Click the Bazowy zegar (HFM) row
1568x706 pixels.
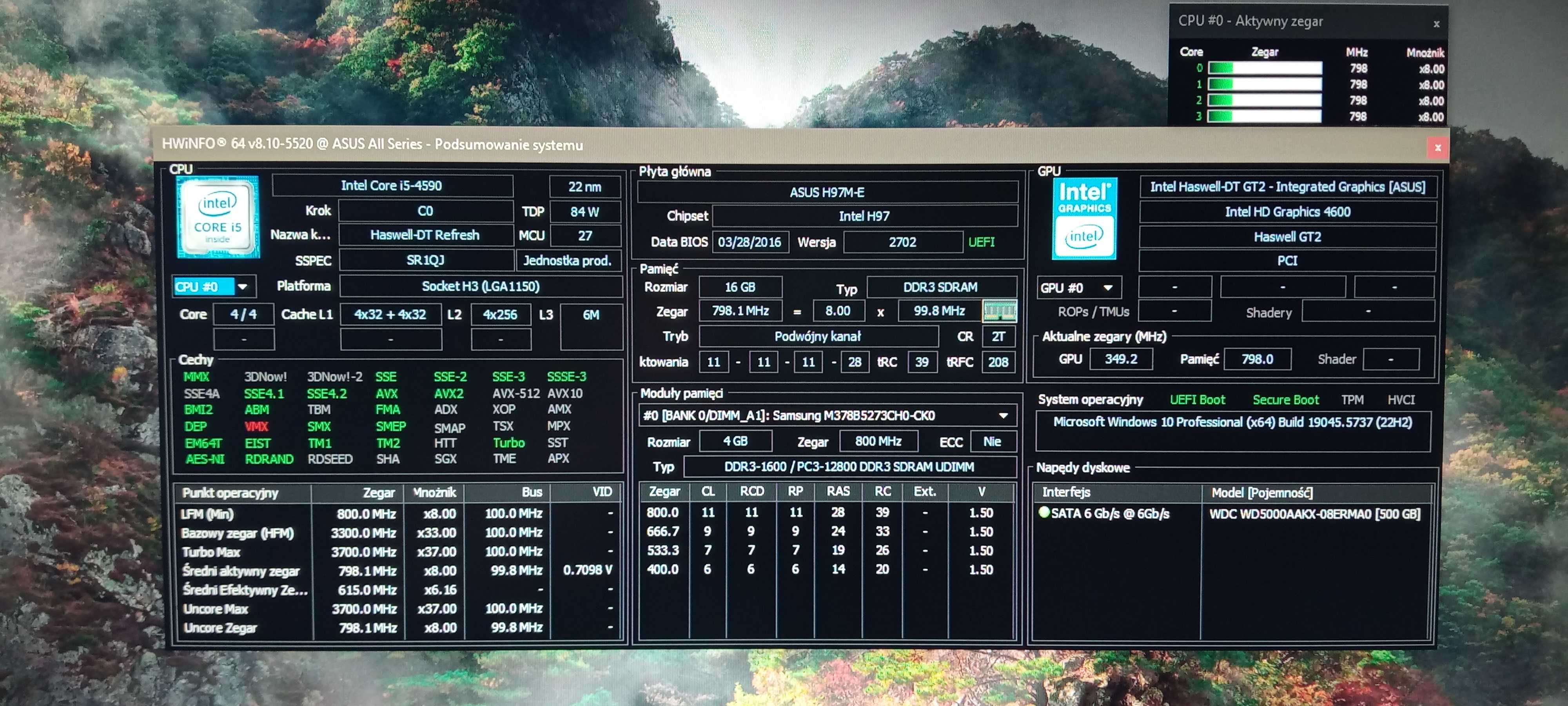(399, 533)
